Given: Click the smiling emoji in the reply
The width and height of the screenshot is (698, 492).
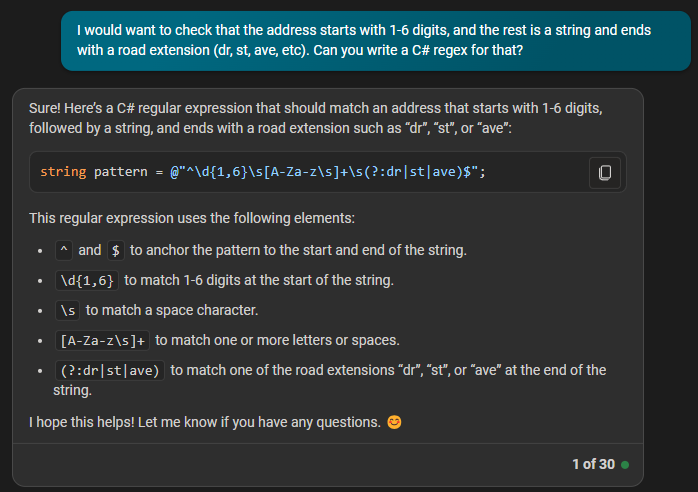Looking at the screenshot, I should 394,422.
